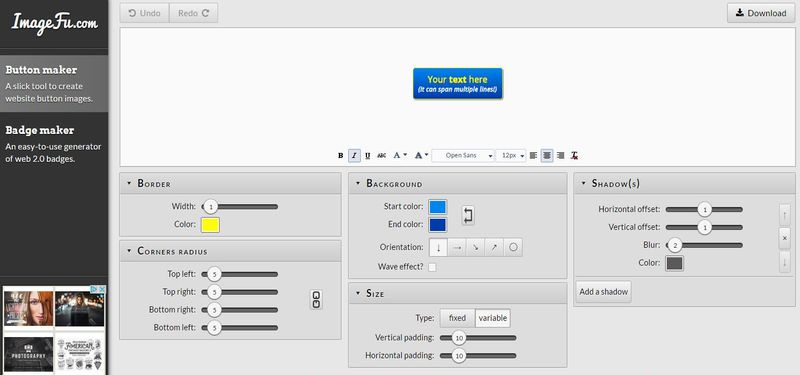Image resolution: width=800 pixels, height=375 pixels.
Task: Click the Top right radius slider
Action: (240, 292)
